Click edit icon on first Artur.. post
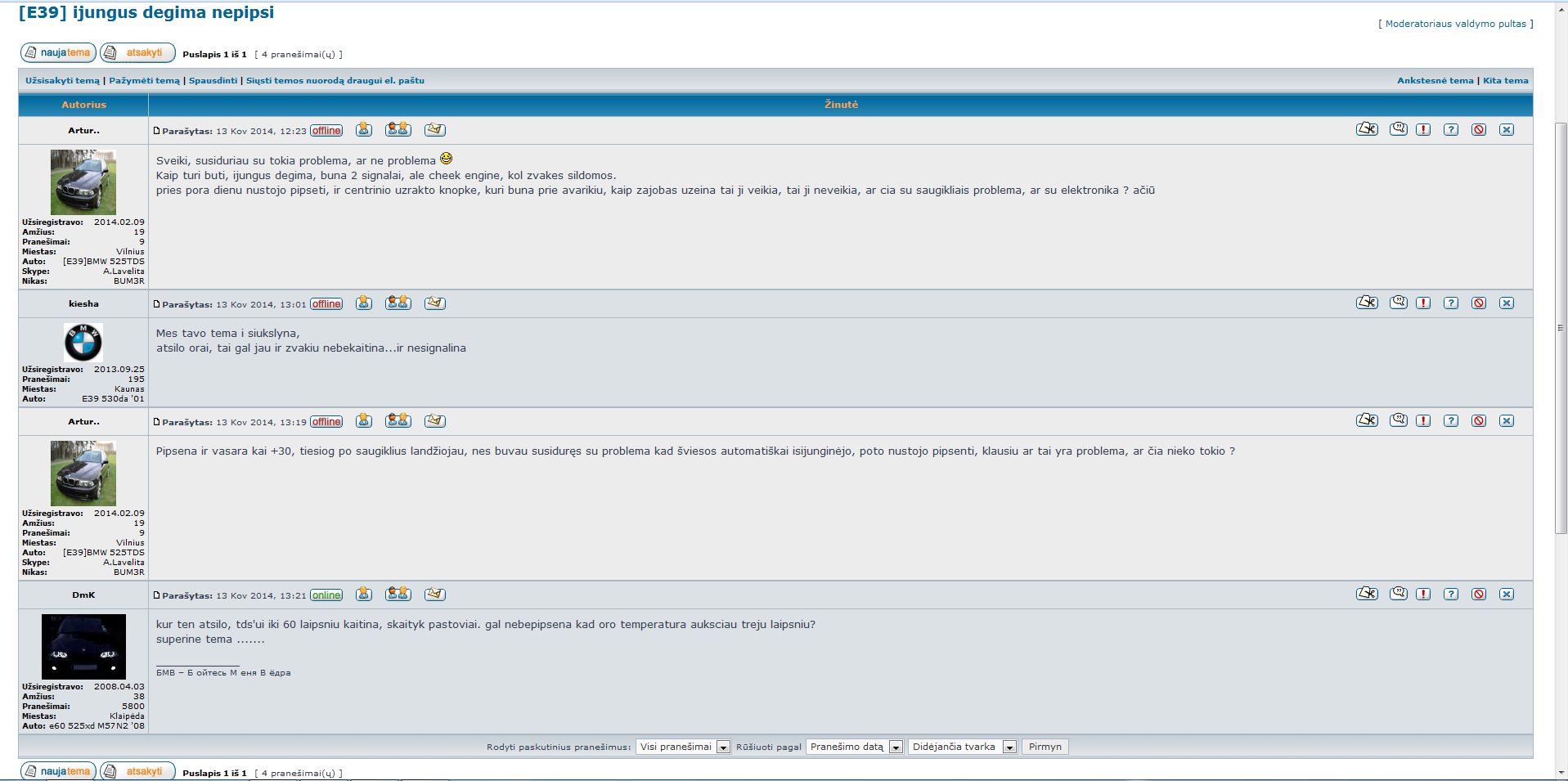Viewport: 1568px width, 781px height. pos(1367,129)
